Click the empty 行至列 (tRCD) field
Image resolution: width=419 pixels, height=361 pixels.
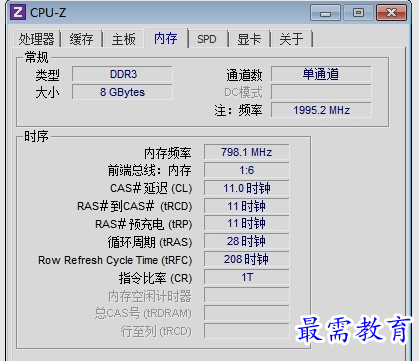pos(246,331)
